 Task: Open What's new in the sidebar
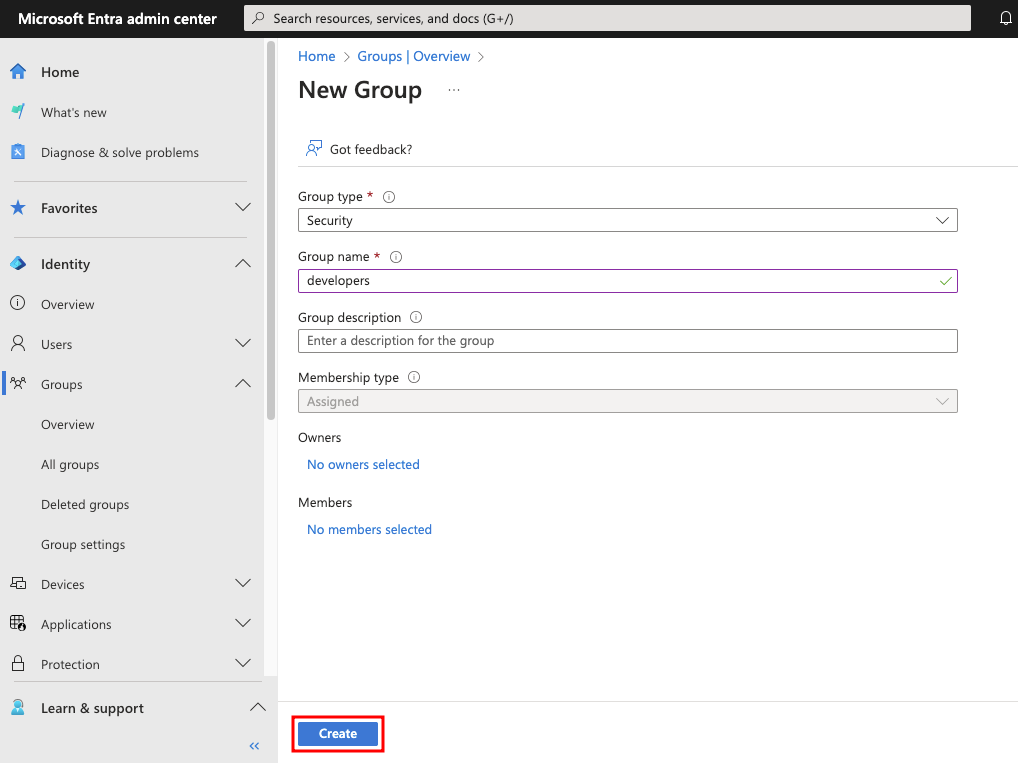[73, 112]
